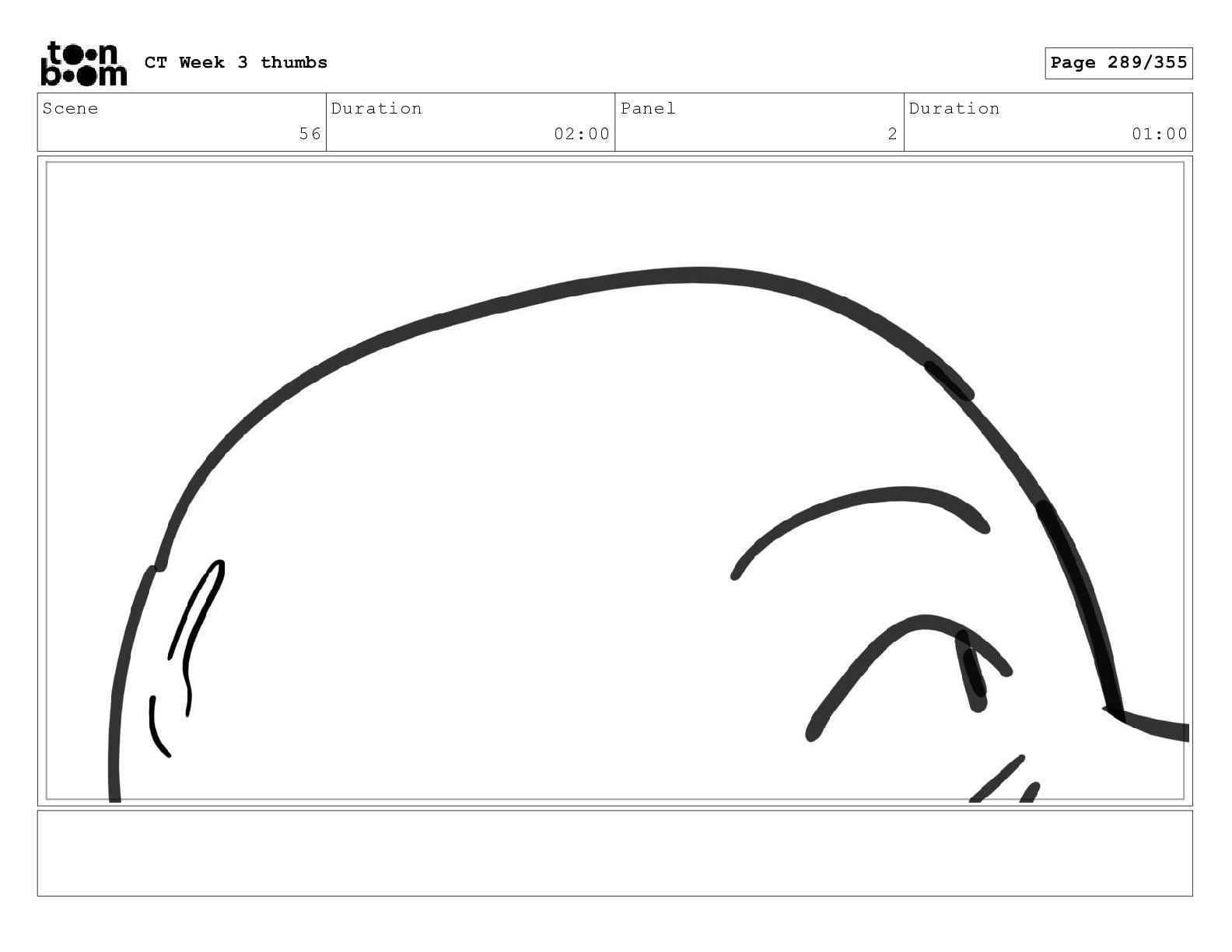
Task: Click the scene duration value 02:00
Action: pos(582,134)
